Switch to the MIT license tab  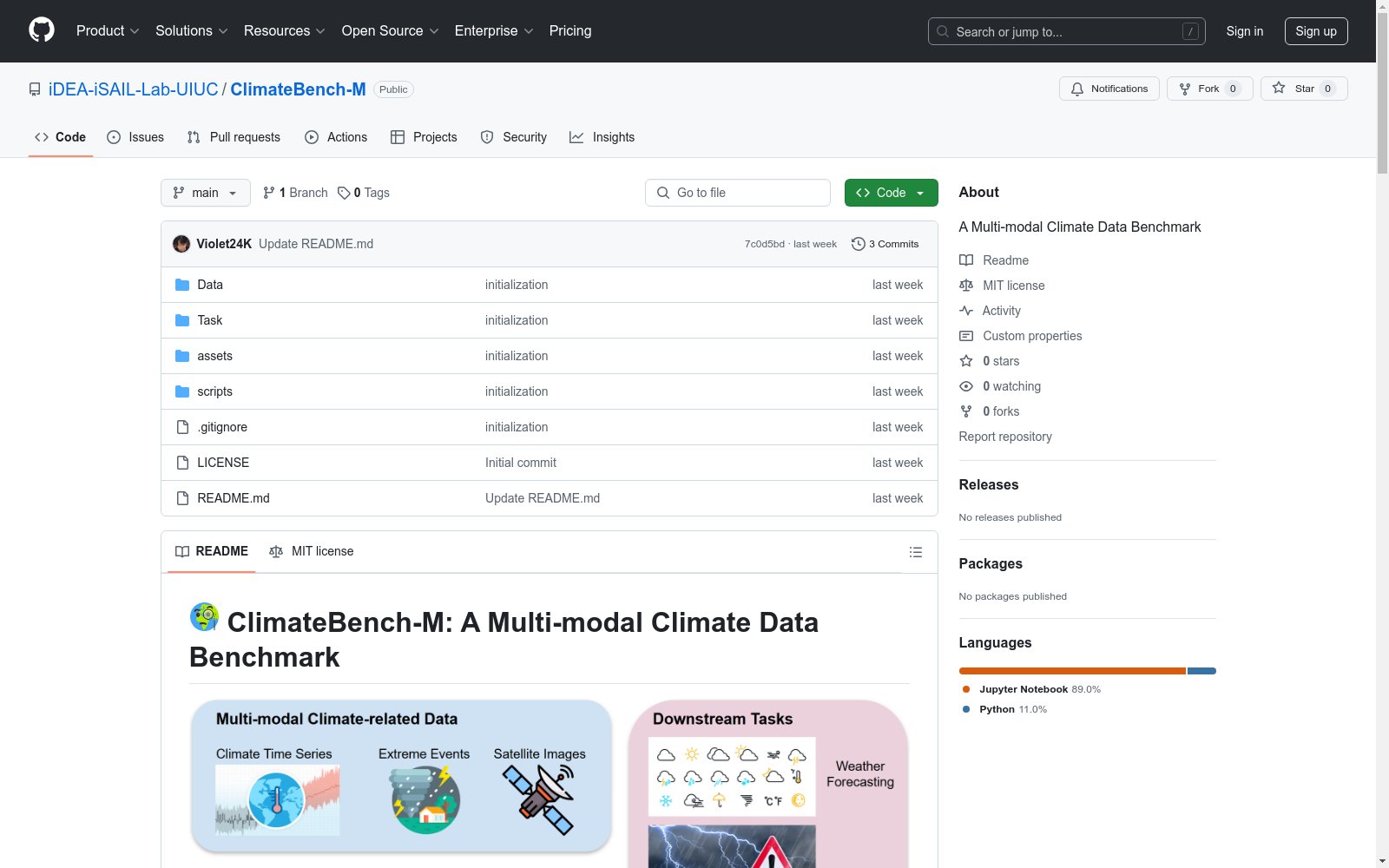tap(312, 551)
